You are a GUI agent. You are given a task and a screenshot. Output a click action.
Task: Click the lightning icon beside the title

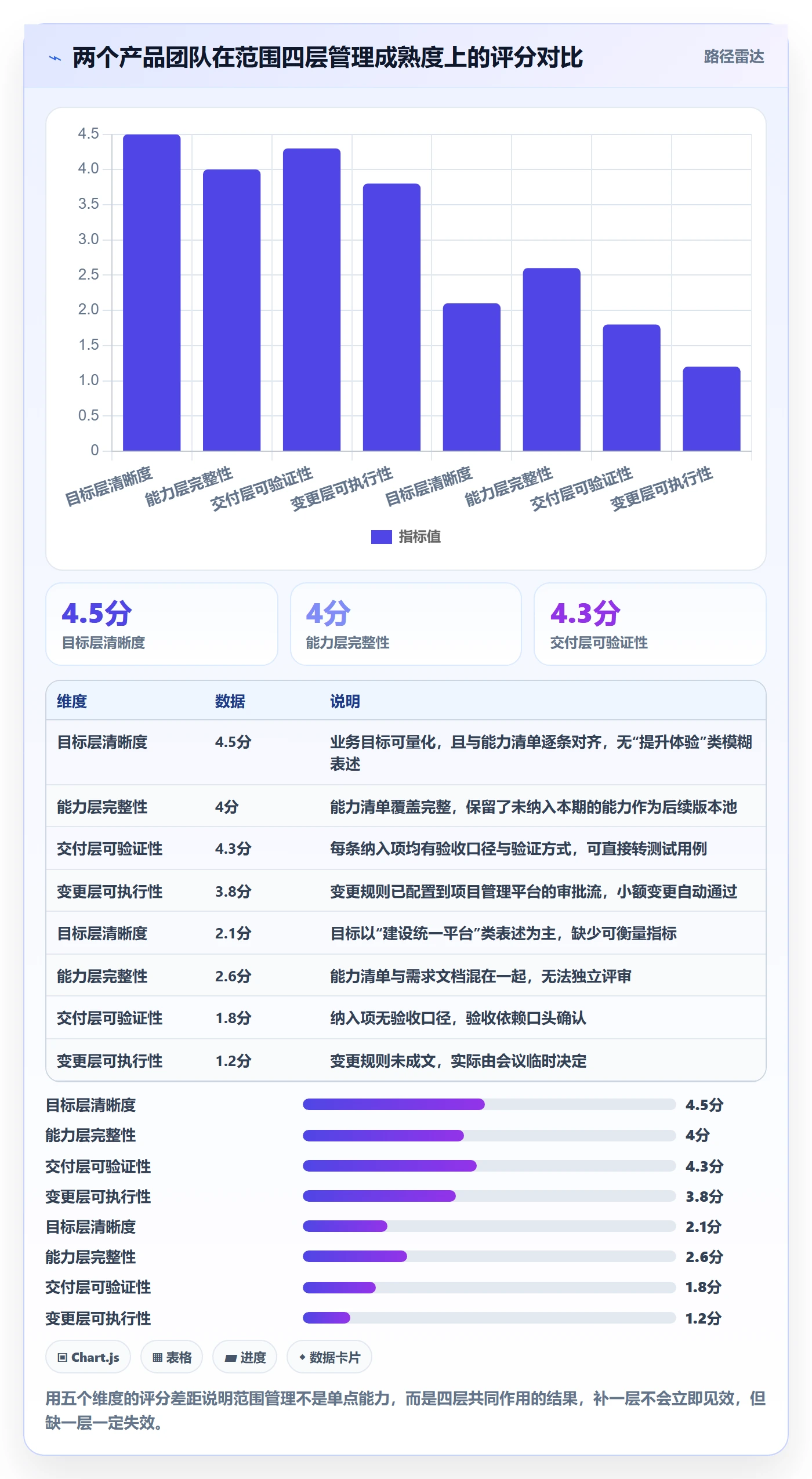[55, 58]
